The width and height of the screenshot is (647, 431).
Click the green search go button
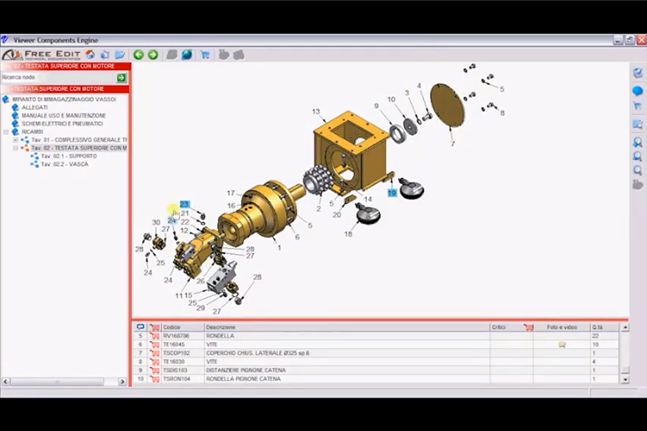point(122,77)
